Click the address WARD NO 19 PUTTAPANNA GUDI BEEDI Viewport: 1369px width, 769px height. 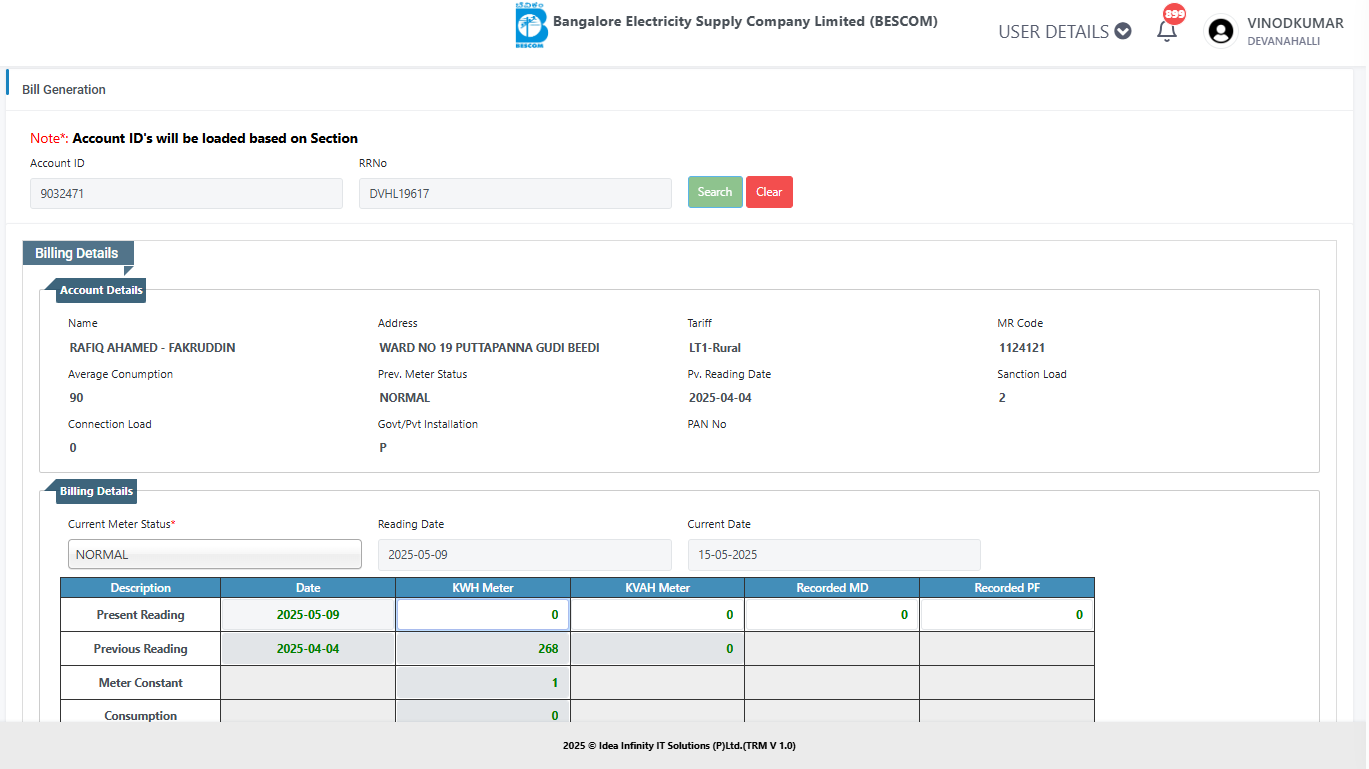(490, 348)
